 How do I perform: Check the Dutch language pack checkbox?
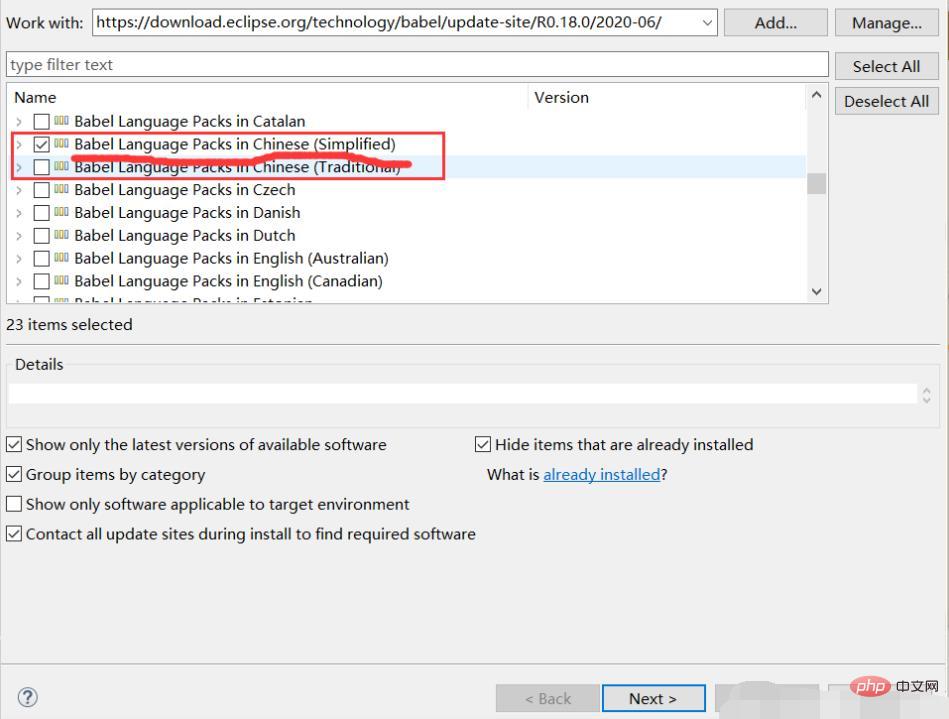click(41, 236)
